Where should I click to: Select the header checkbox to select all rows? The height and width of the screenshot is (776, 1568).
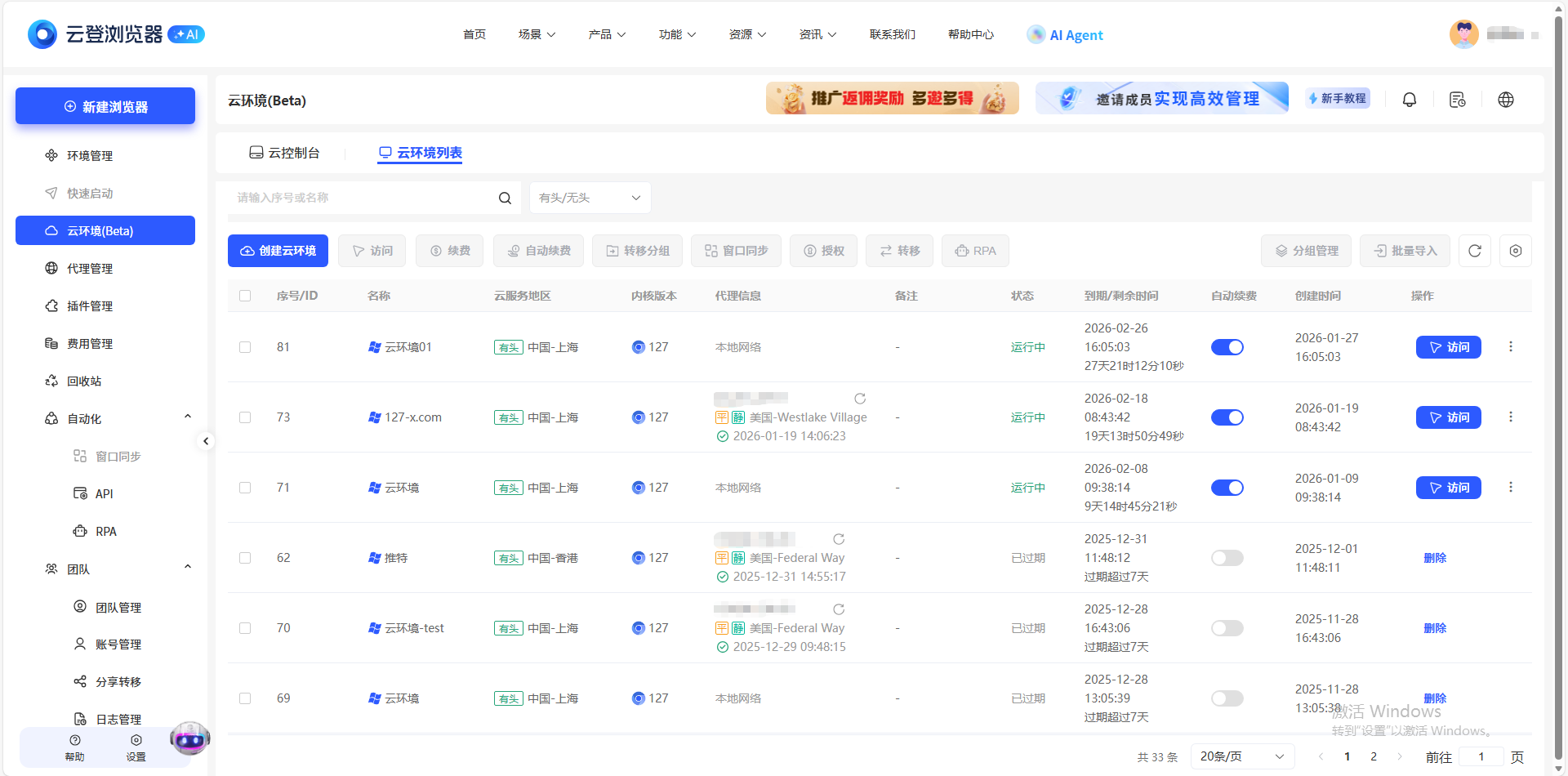pos(245,296)
